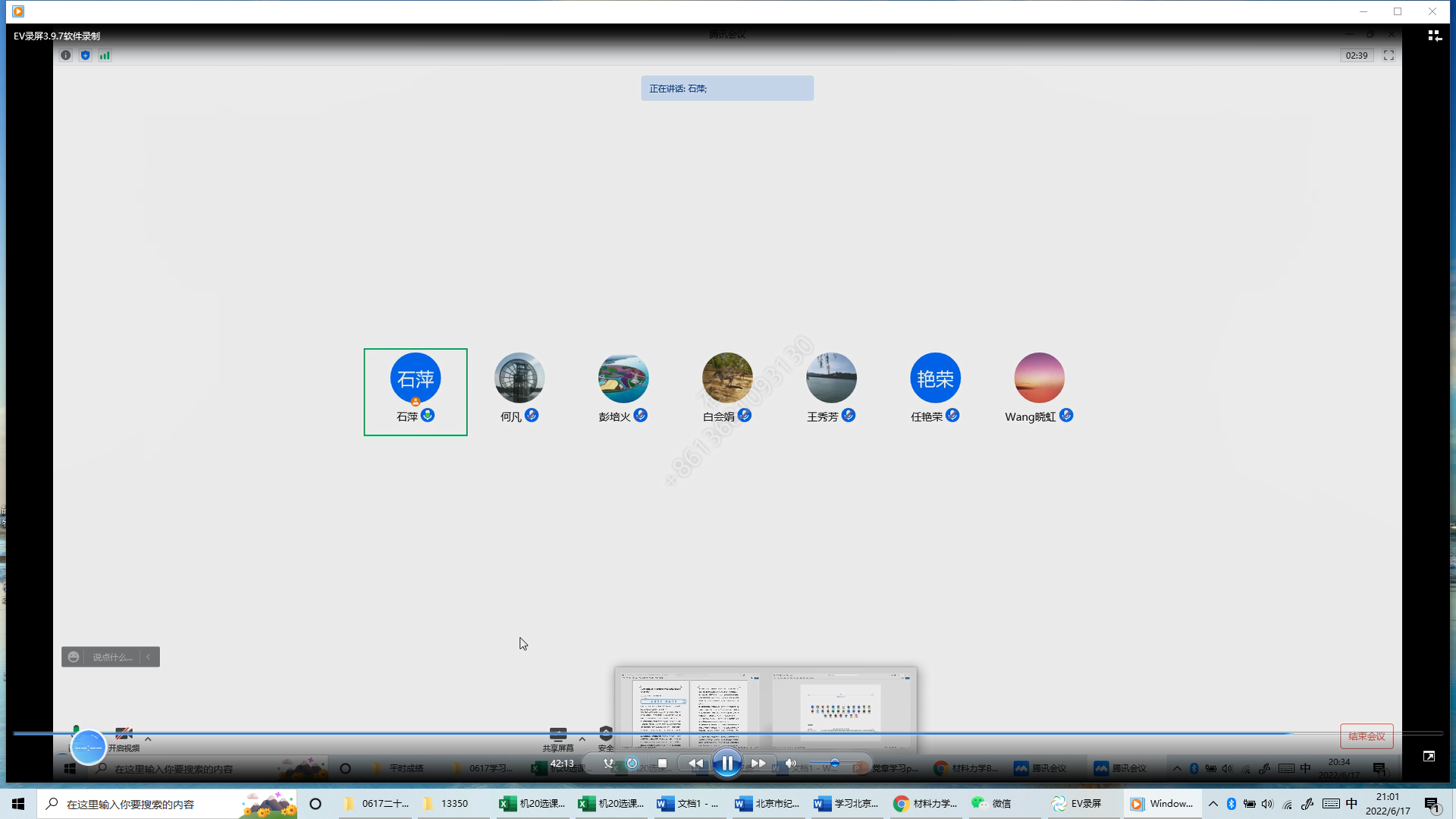Viewport: 1456px width, 819px height.
Task: Click the 安全 security menu item
Action: tap(605, 739)
